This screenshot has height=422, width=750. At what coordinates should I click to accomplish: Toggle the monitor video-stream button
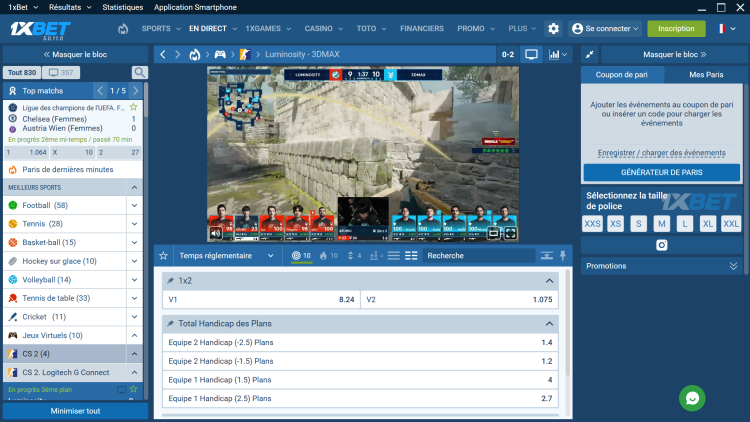[531, 55]
